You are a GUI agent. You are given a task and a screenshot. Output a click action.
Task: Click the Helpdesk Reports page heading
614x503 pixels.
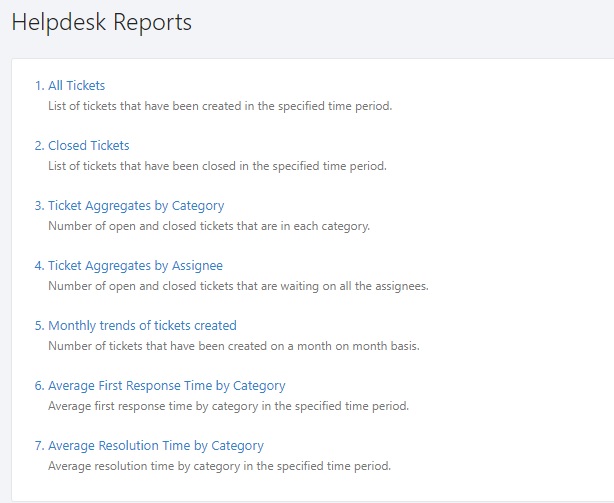point(102,22)
